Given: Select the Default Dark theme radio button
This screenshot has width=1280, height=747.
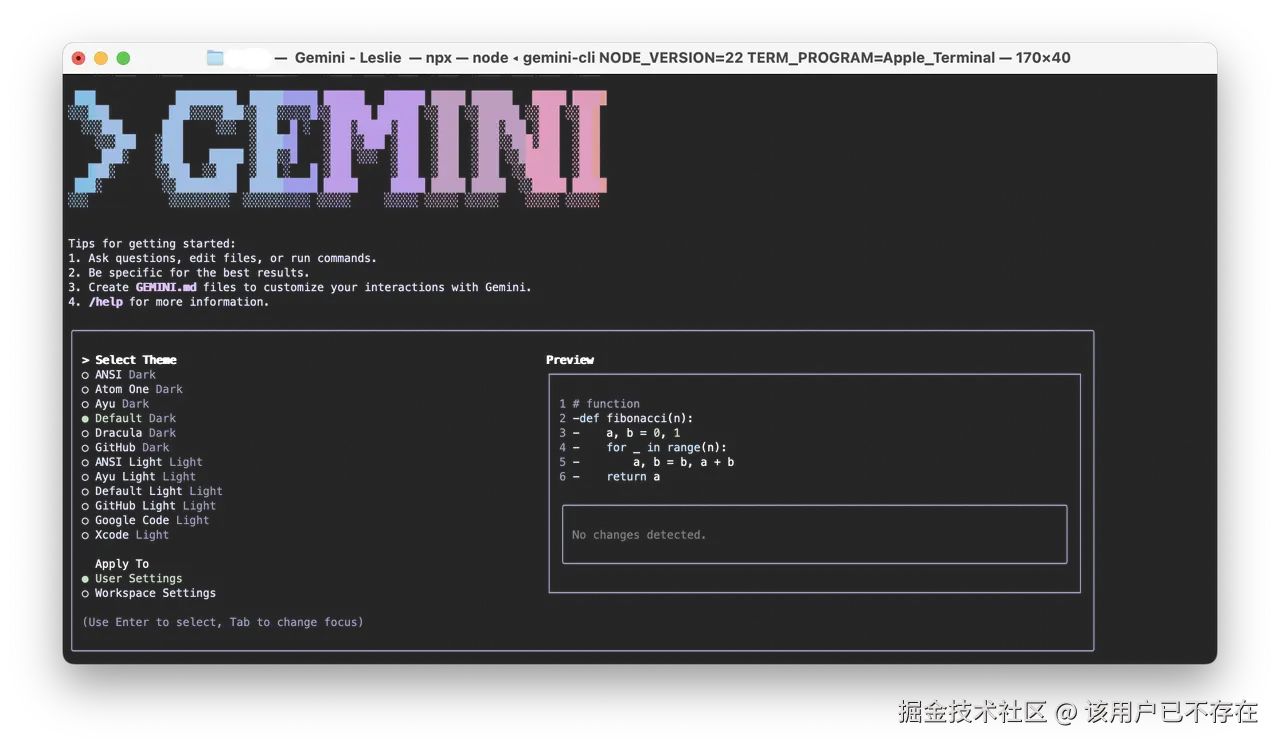Looking at the screenshot, I should tap(129, 418).
